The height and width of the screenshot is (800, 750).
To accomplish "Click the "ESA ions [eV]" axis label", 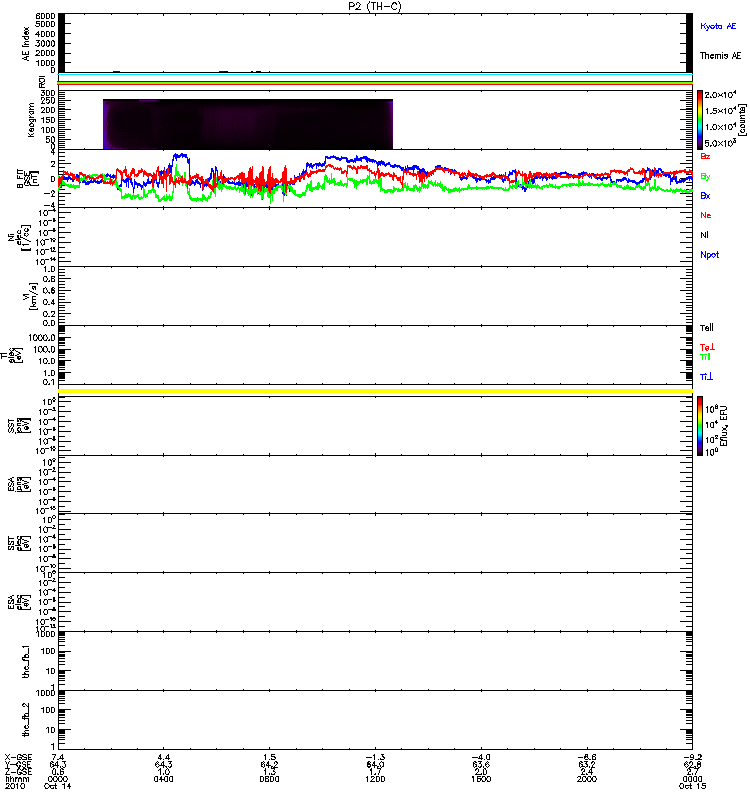I will [17, 485].
